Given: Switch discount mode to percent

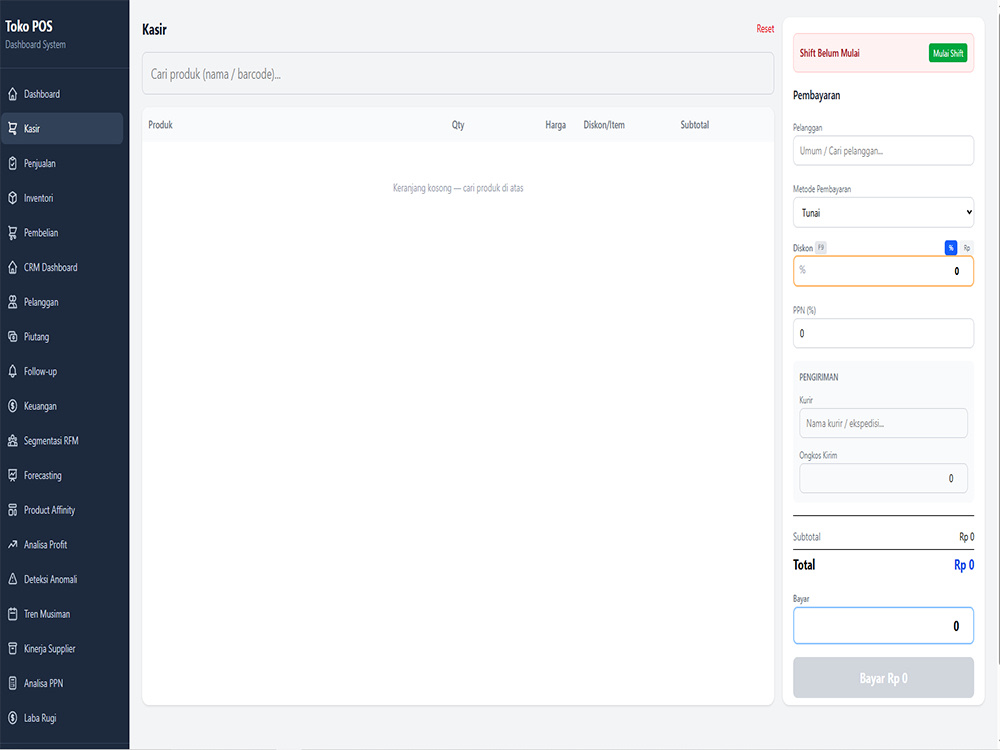Looking at the screenshot, I should pyautogui.click(x=950, y=248).
